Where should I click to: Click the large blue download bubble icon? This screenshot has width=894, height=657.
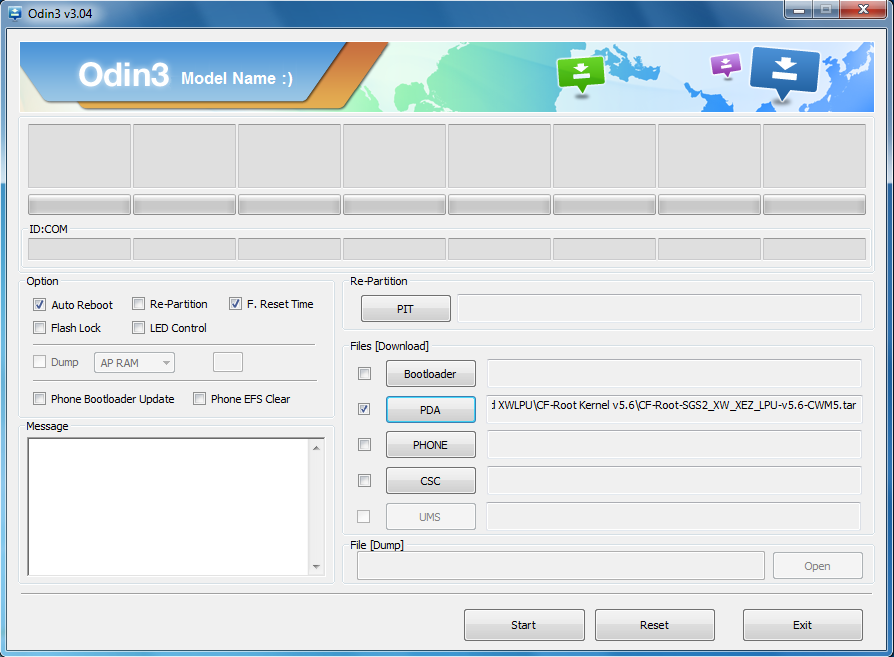[785, 74]
